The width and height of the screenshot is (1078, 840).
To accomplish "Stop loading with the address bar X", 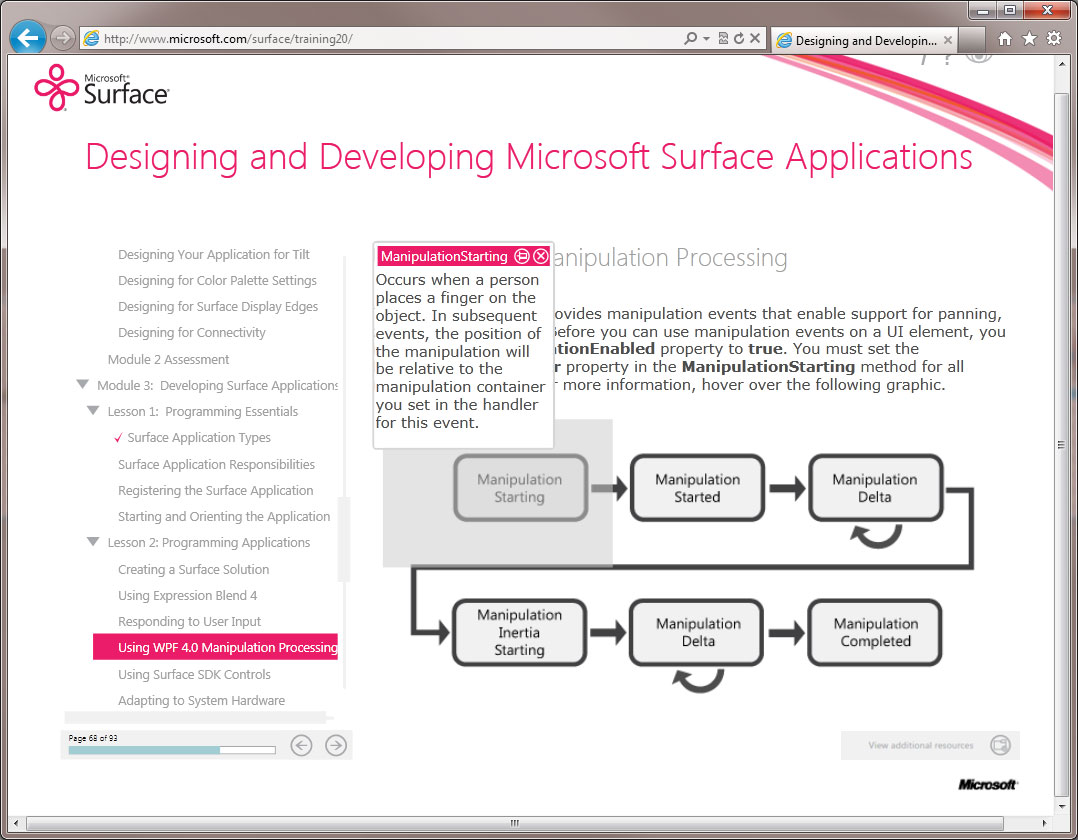I will tap(755, 38).
